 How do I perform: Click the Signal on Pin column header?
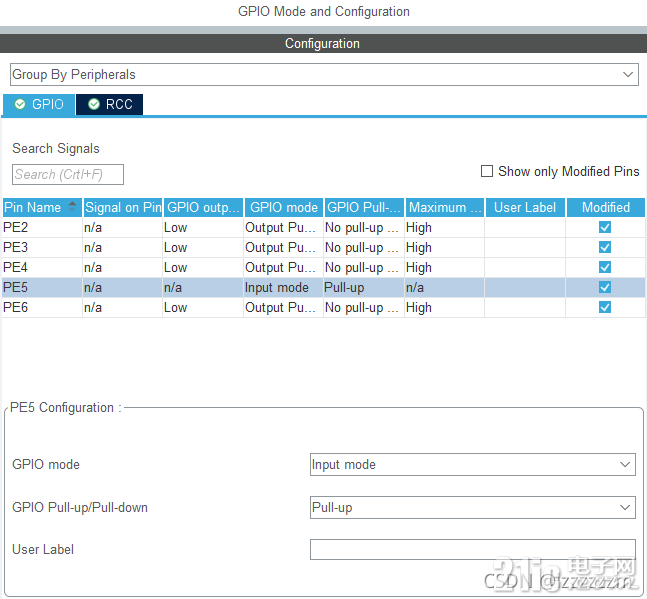[x=123, y=207]
